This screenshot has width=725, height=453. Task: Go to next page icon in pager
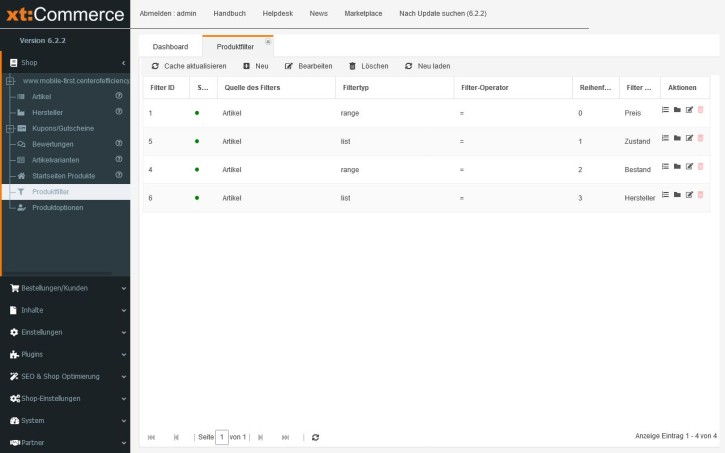click(260, 437)
